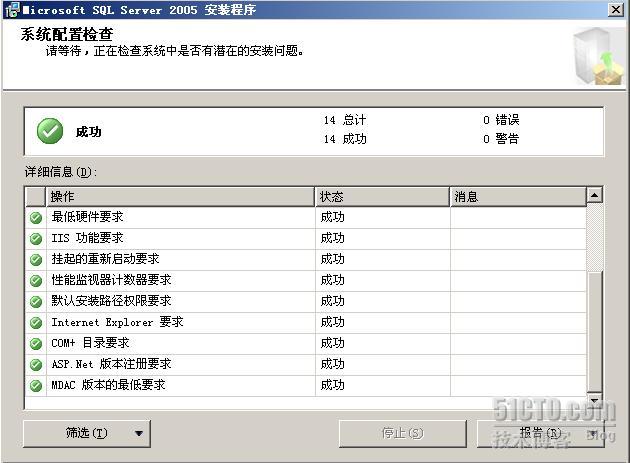Click the green icon next to MDAC 版本的最低要求
Image resolution: width=630 pixels, height=463 pixels.
pos(36,385)
